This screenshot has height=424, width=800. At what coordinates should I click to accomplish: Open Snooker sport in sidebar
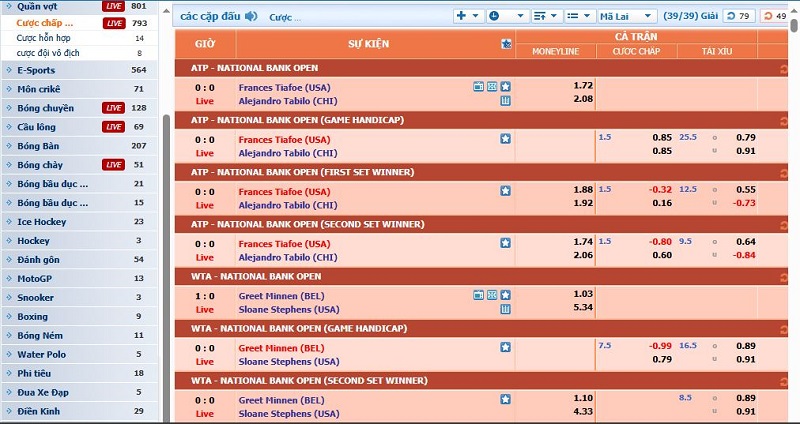pos(35,297)
